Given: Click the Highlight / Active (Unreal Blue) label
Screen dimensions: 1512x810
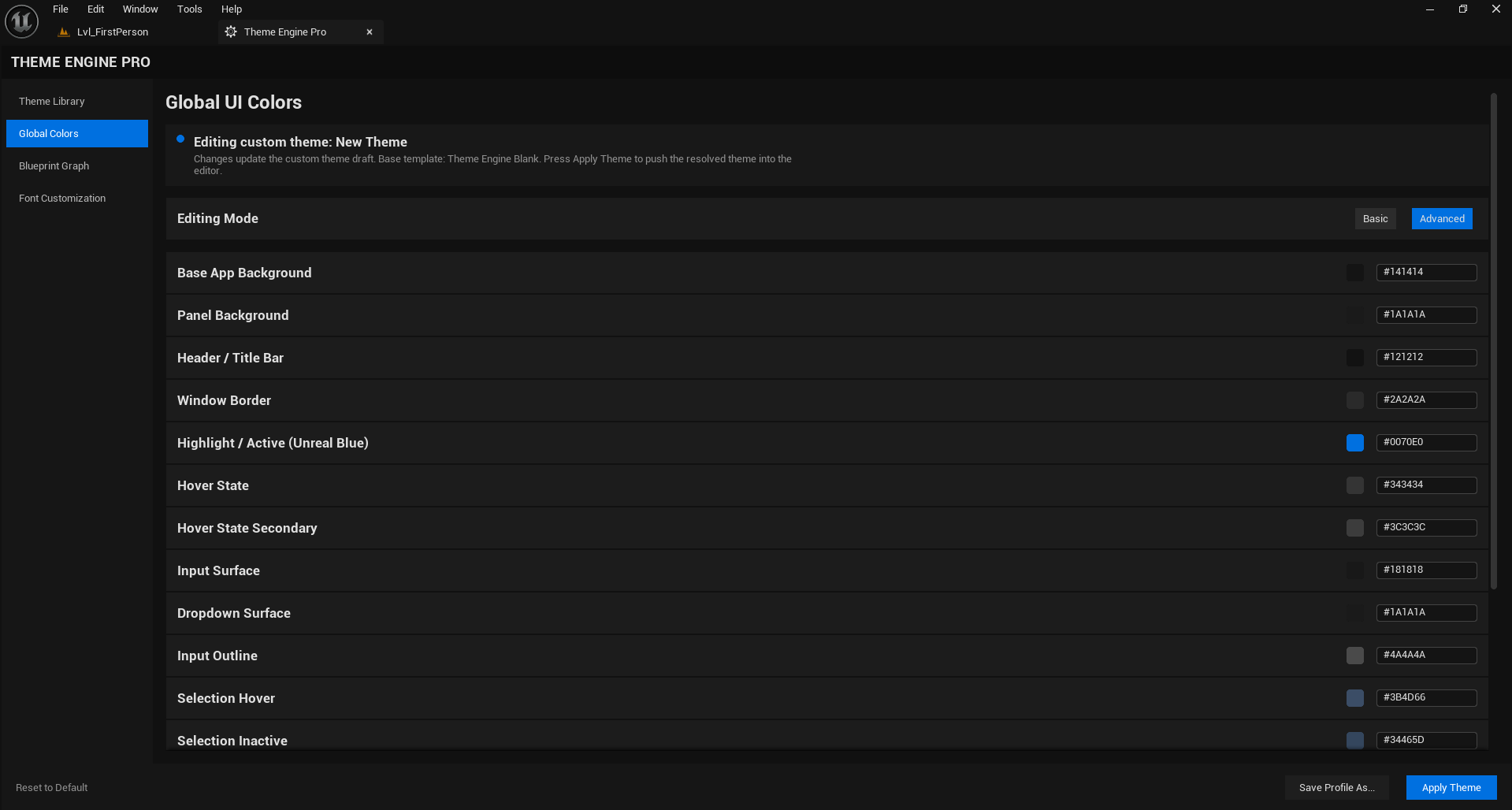Looking at the screenshot, I should coord(273,443).
